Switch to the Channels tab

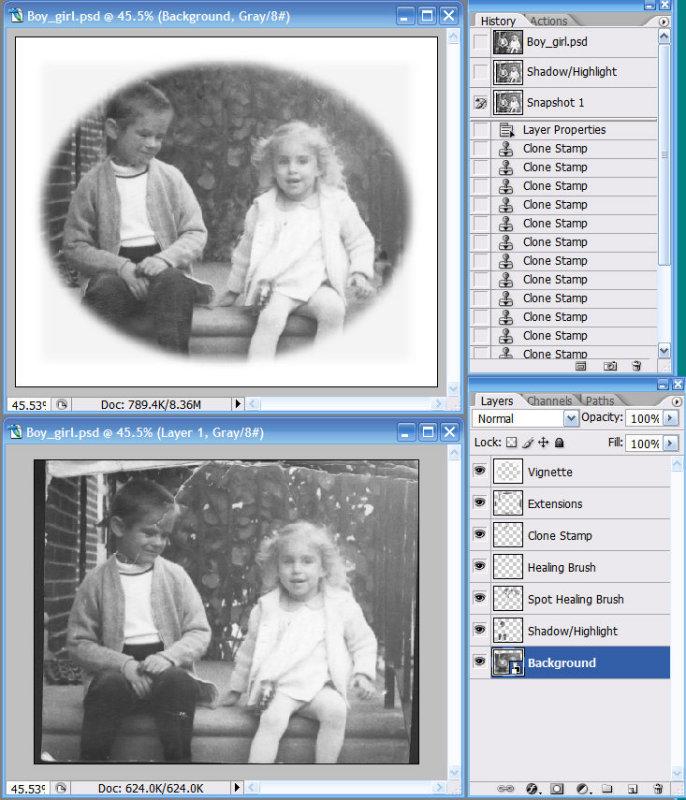pyautogui.click(x=550, y=401)
